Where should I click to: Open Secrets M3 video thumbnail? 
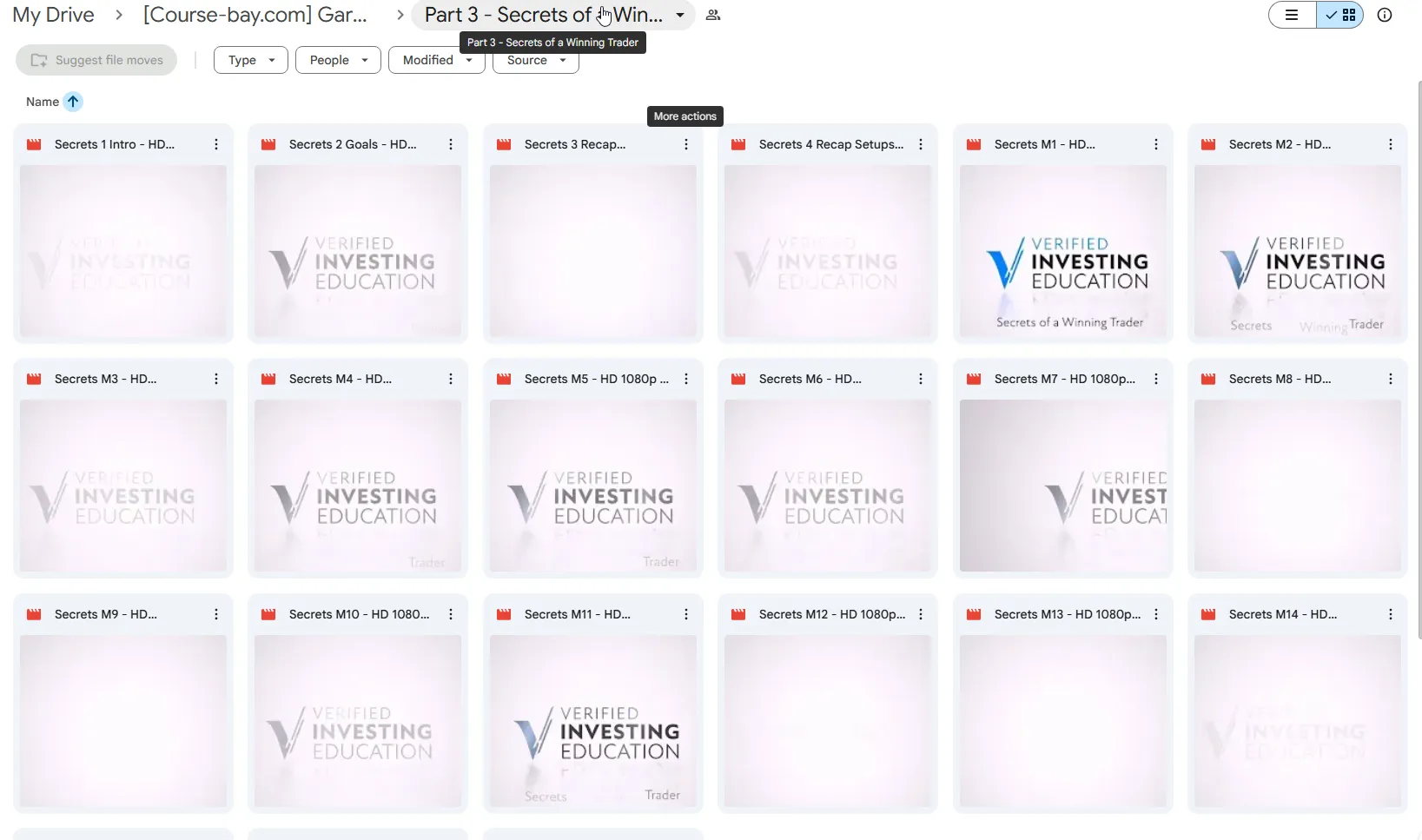click(x=122, y=486)
